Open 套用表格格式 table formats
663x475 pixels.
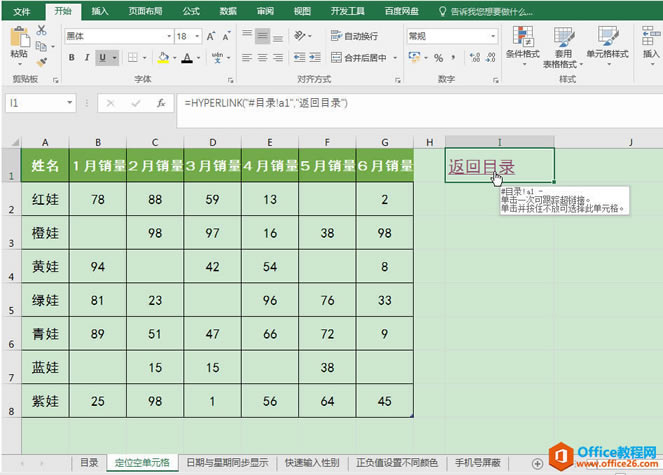tap(563, 47)
